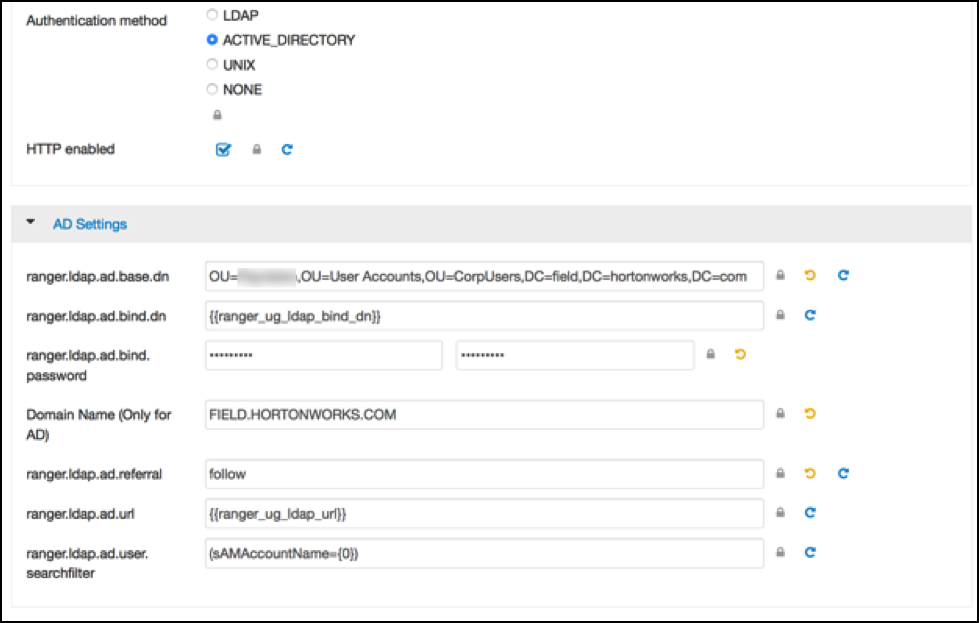Click lock icon for ranger.ldap.ad.base.dn
The image size is (979, 623).
[781, 275]
